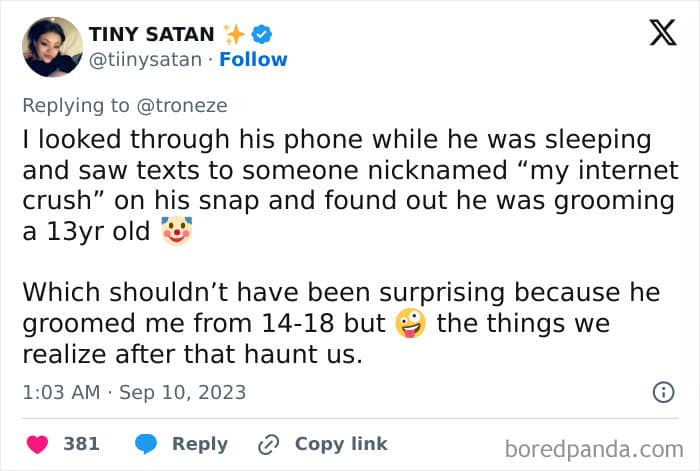Click the zany face emoji

411,323
